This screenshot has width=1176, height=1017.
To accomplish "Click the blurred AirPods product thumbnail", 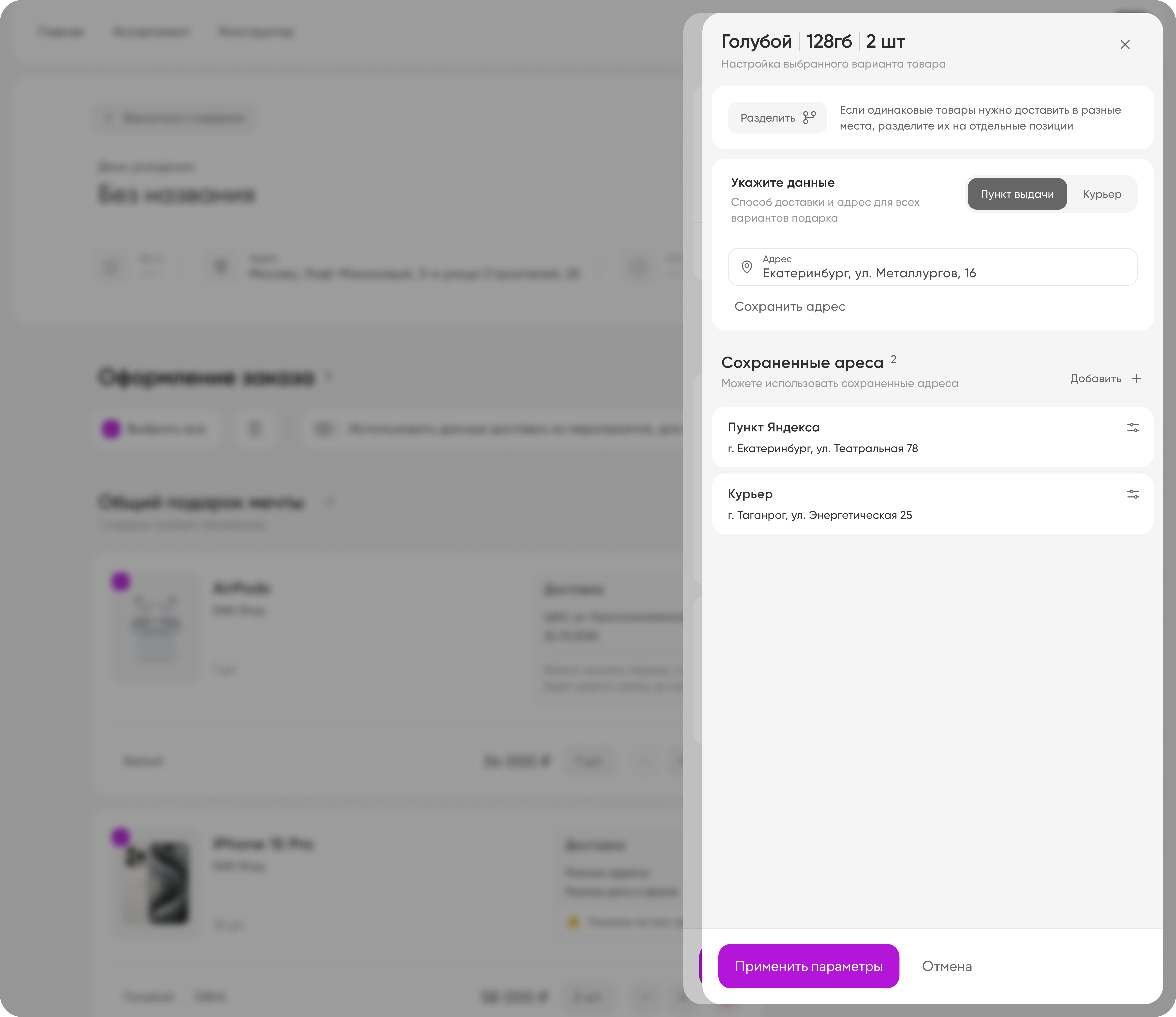I will pyautogui.click(x=156, y=626).
